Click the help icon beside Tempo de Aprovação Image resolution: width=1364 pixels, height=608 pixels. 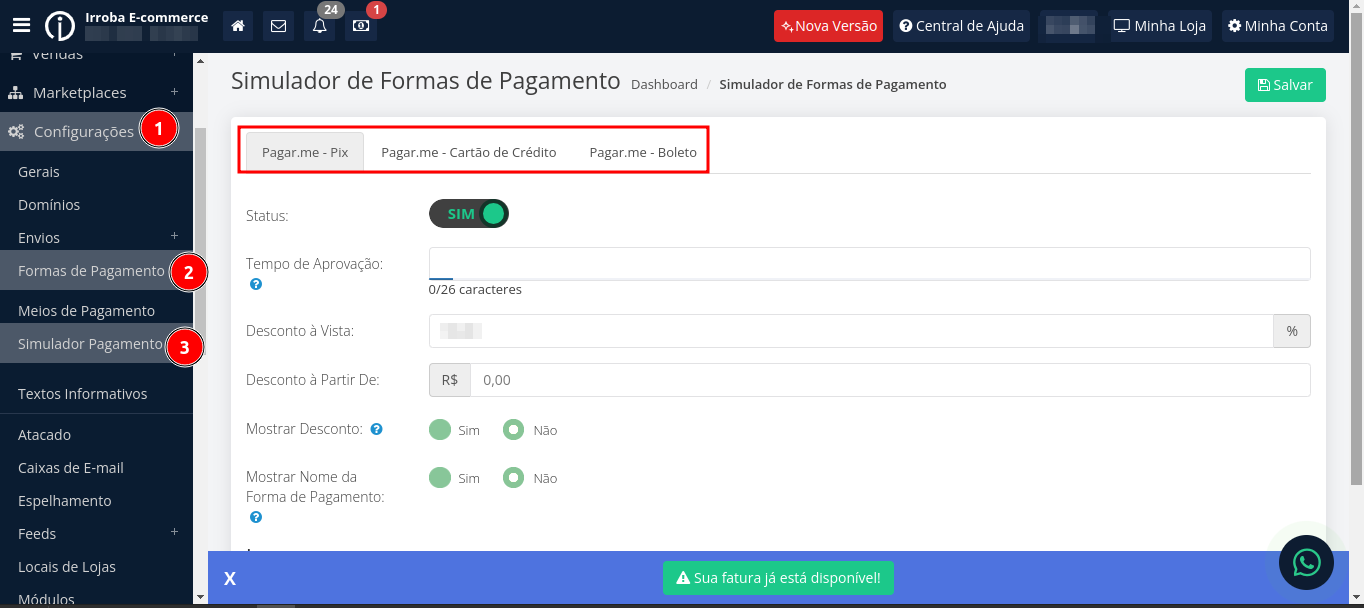point(256,284)
